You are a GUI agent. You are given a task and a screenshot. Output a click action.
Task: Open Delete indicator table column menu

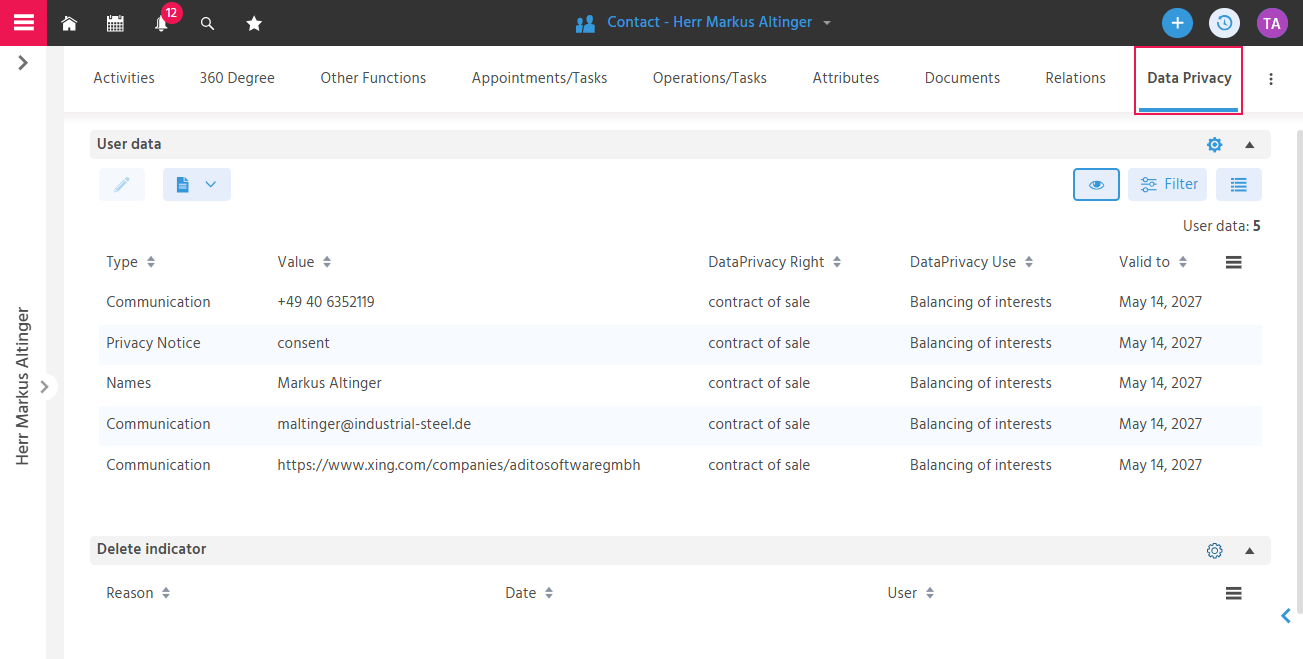[1233, 593]
